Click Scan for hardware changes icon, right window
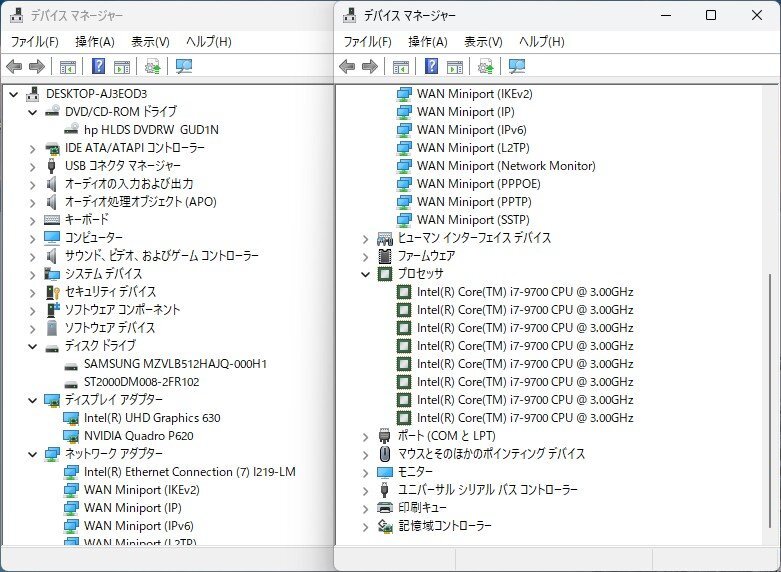The width and height of the screenshot is (781, 572). (517, 66)
